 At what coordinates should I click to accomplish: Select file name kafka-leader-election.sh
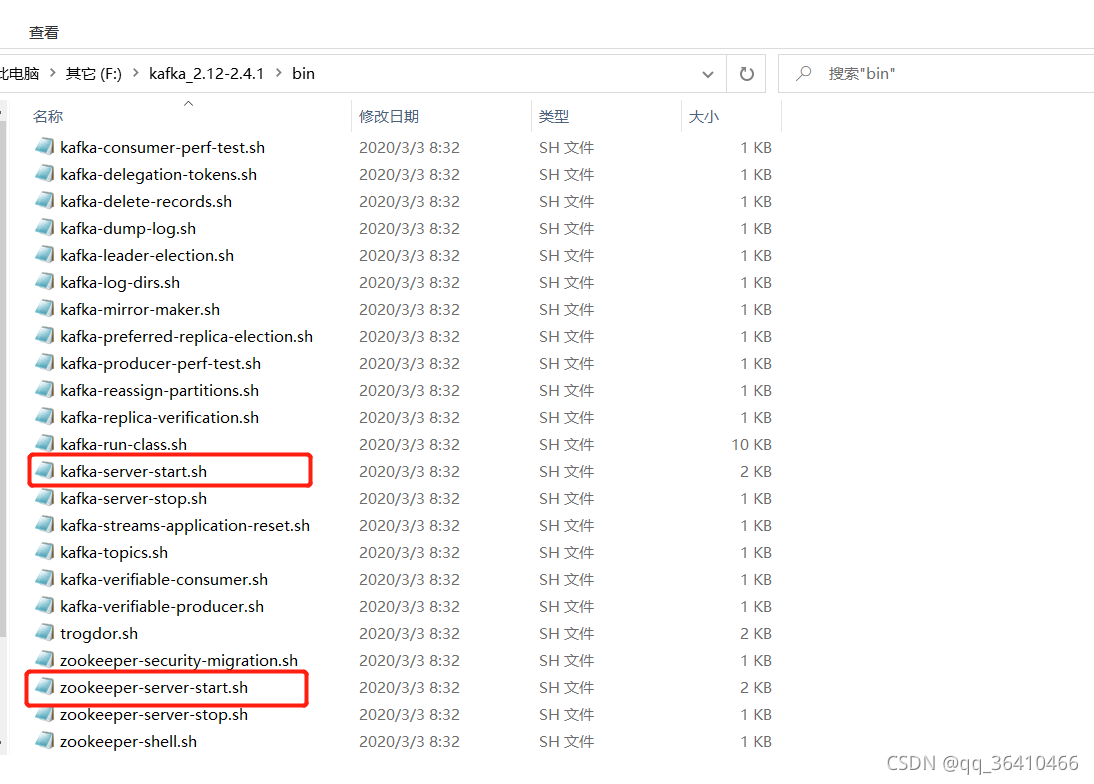(147, 255)
